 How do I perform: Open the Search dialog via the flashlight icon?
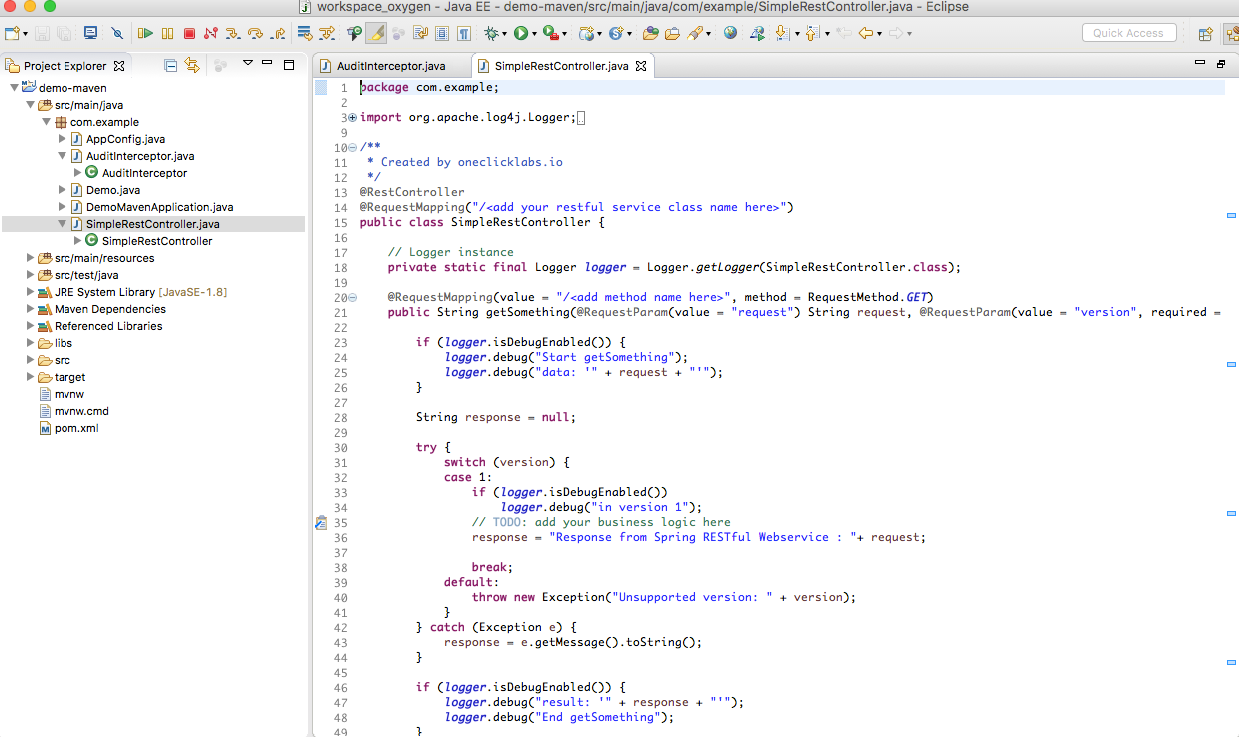[x=695, y=32]
